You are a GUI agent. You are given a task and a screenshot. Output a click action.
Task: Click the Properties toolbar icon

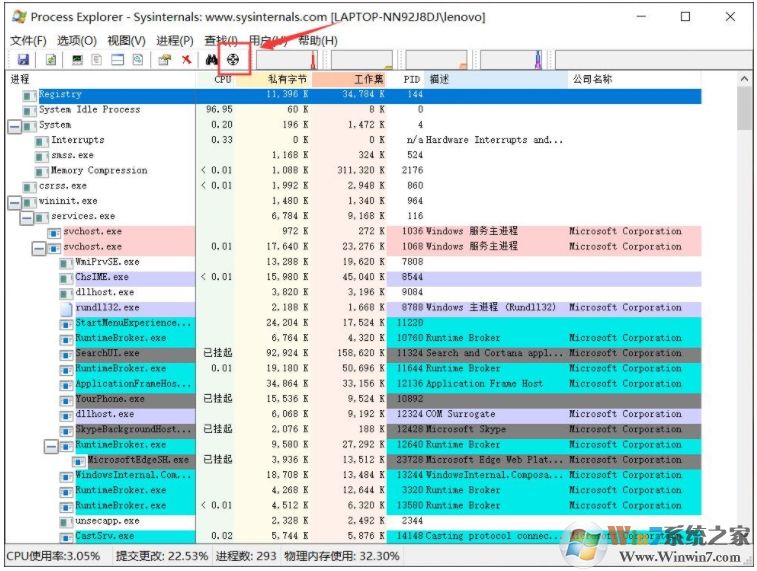(165, 60)
